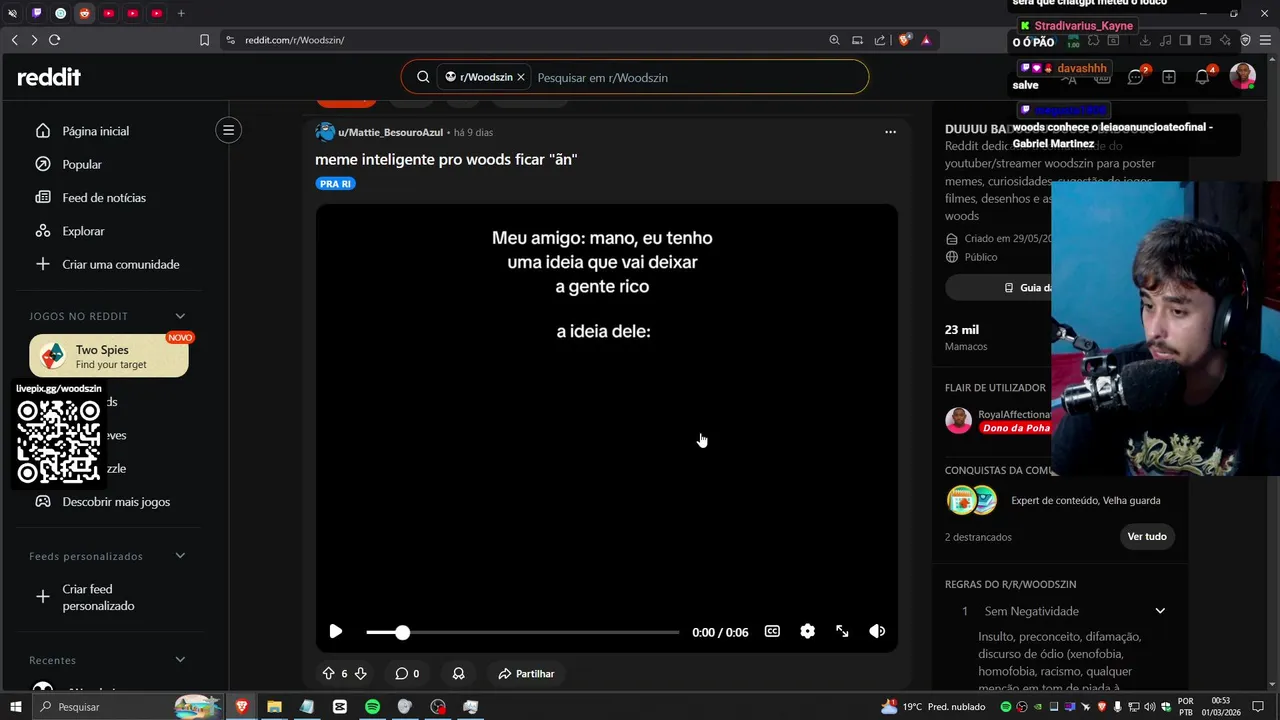
Task: Open the post's three-dot options menu
Action: pos(890,132)
